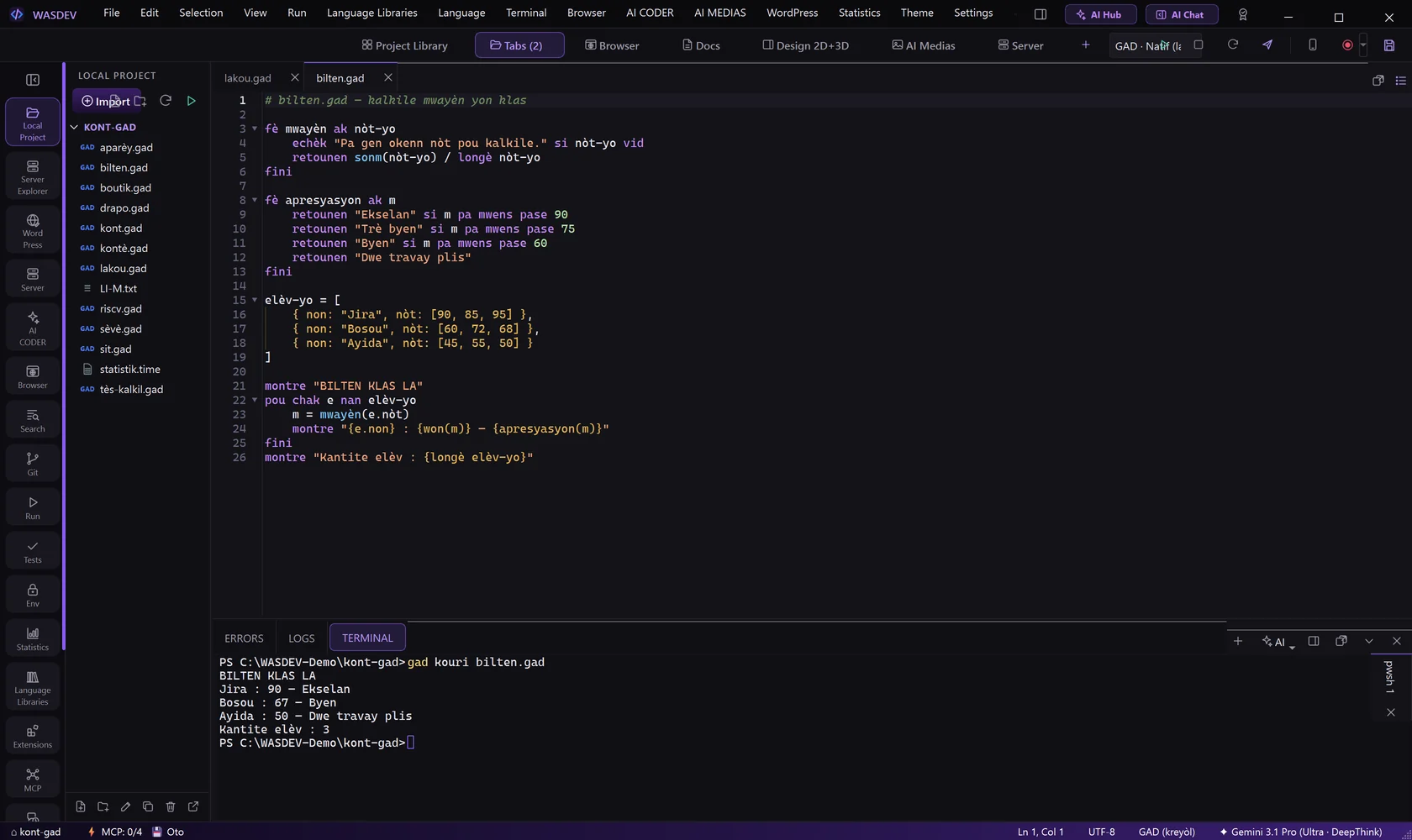Open the AI CODER sidebar panel

(33, 328)
